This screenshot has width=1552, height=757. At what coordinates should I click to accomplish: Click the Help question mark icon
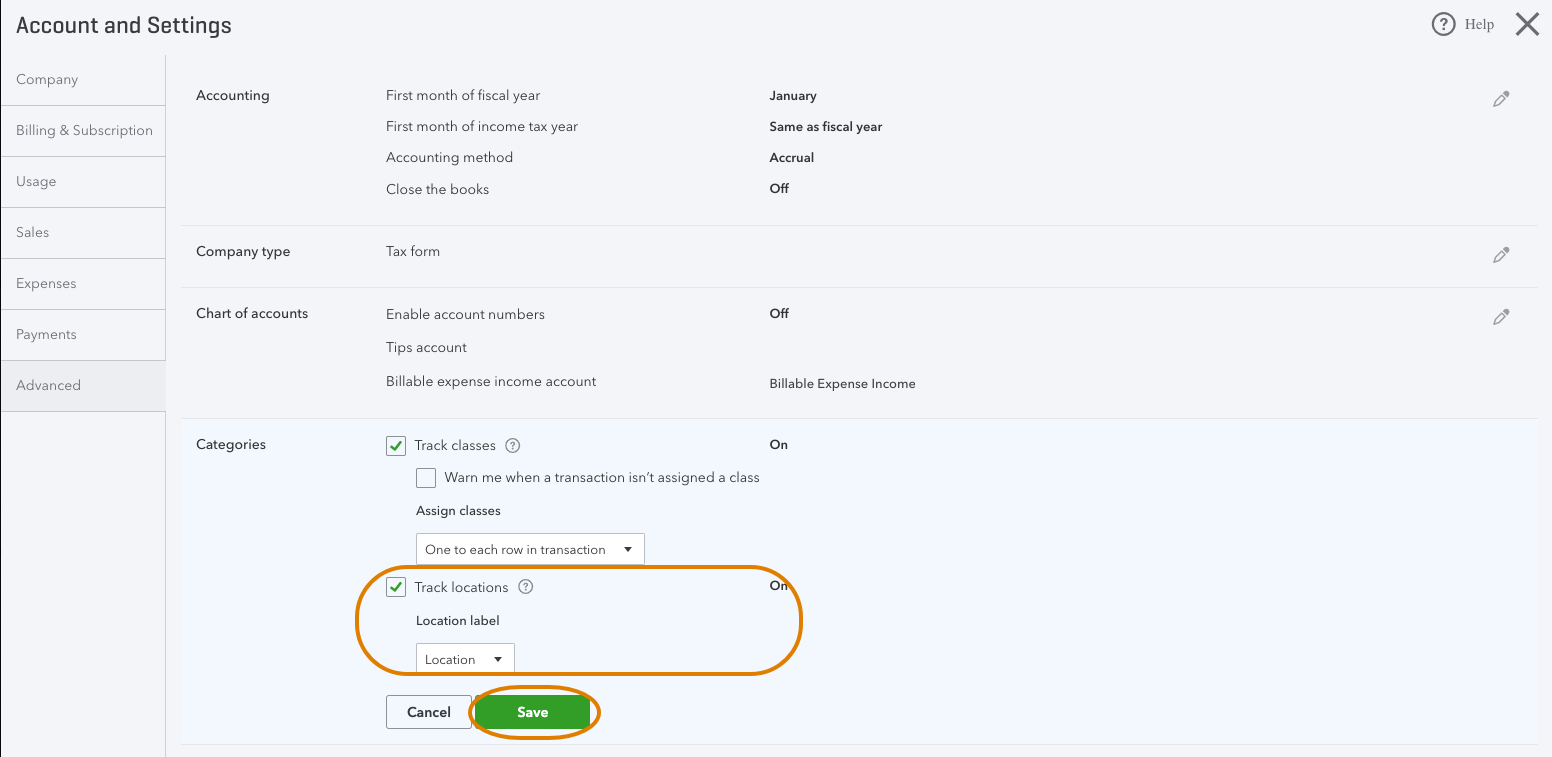click(x=1443, y=25)
